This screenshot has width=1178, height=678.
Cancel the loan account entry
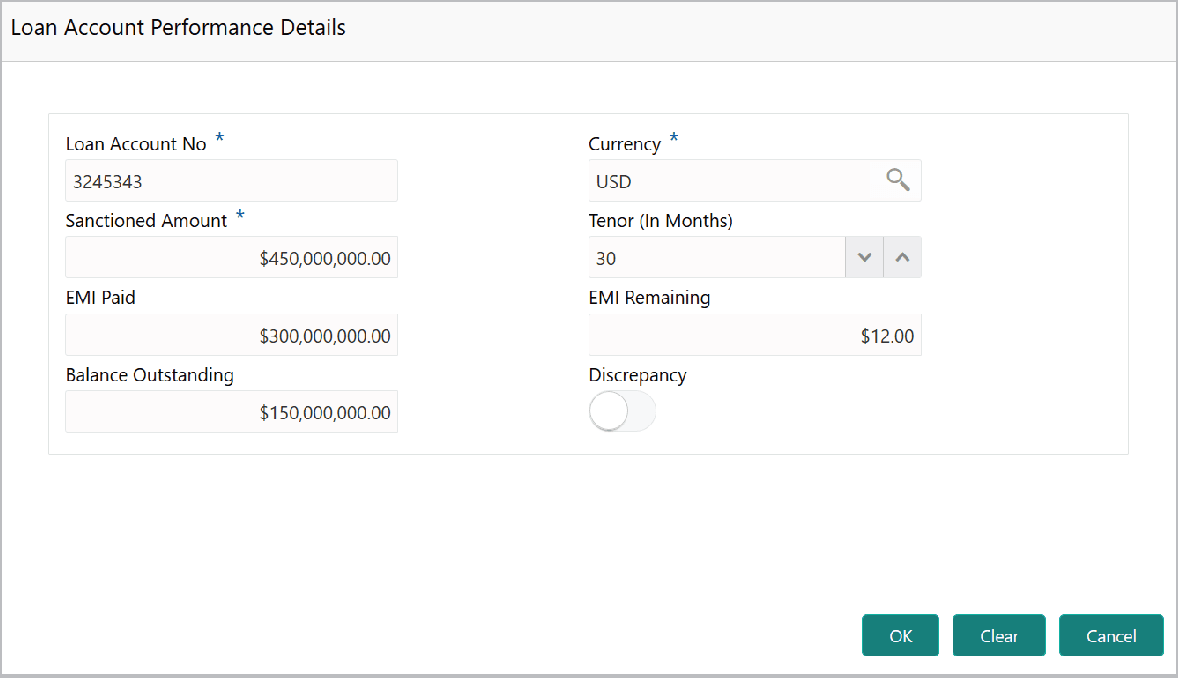coord(1110,635)
